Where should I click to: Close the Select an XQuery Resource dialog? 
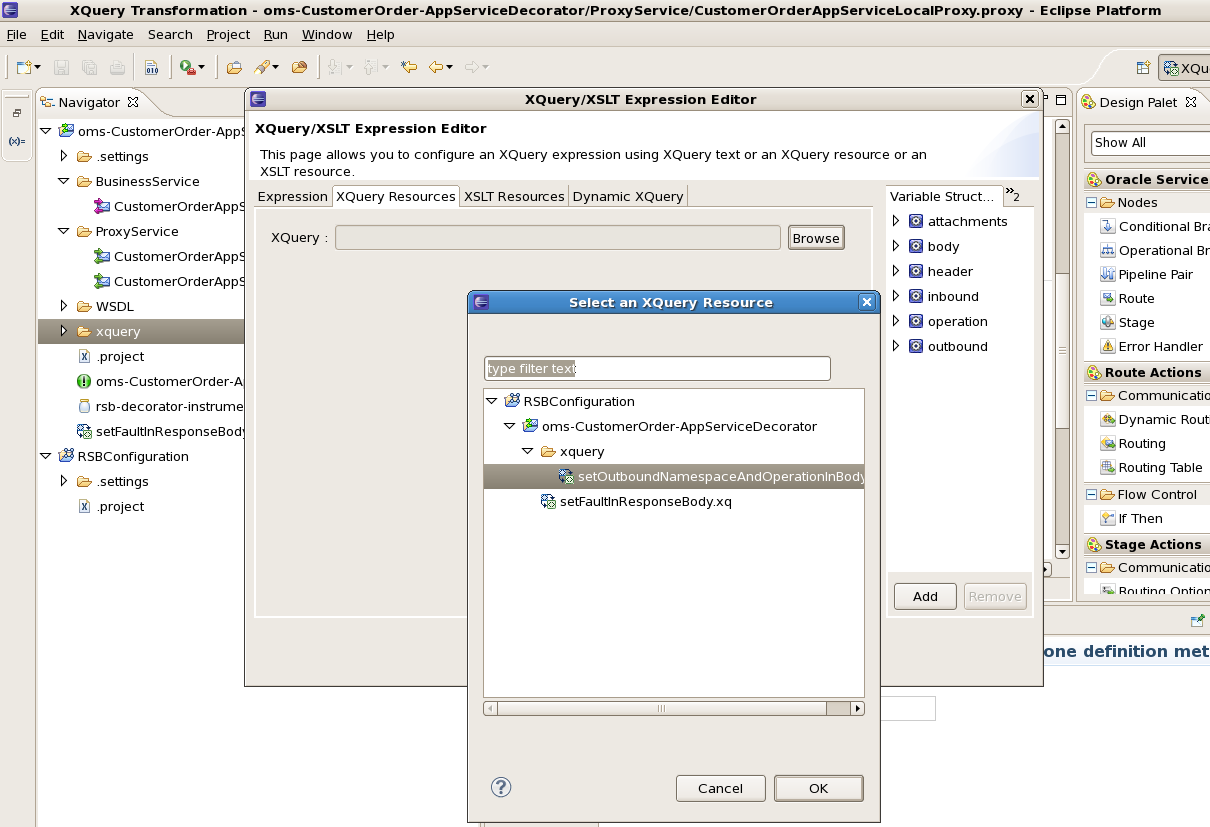pos(867,302)
